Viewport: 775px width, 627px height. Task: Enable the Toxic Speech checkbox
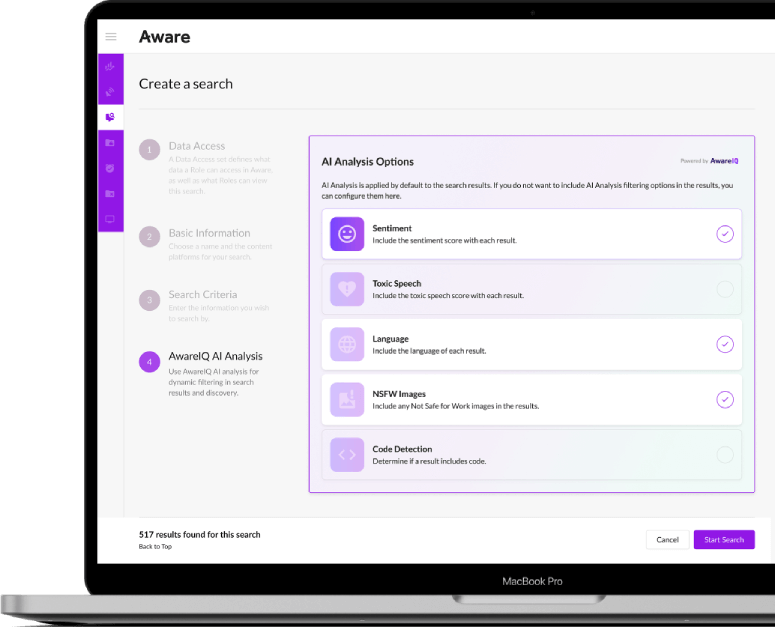[x=725, y=289]
